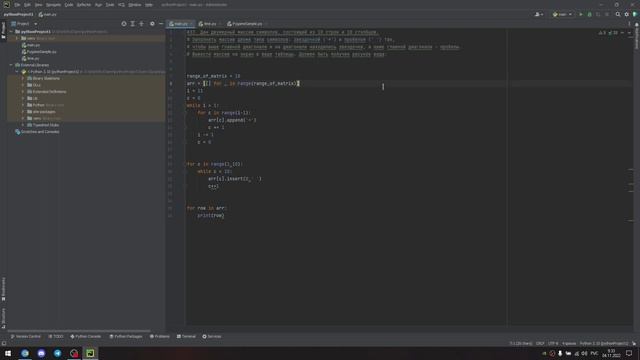Image resolution: width=640 pixels, height=360 pixels.
Task: Click the PyCharm logo icon at top left
Action: tap(6, 4)
